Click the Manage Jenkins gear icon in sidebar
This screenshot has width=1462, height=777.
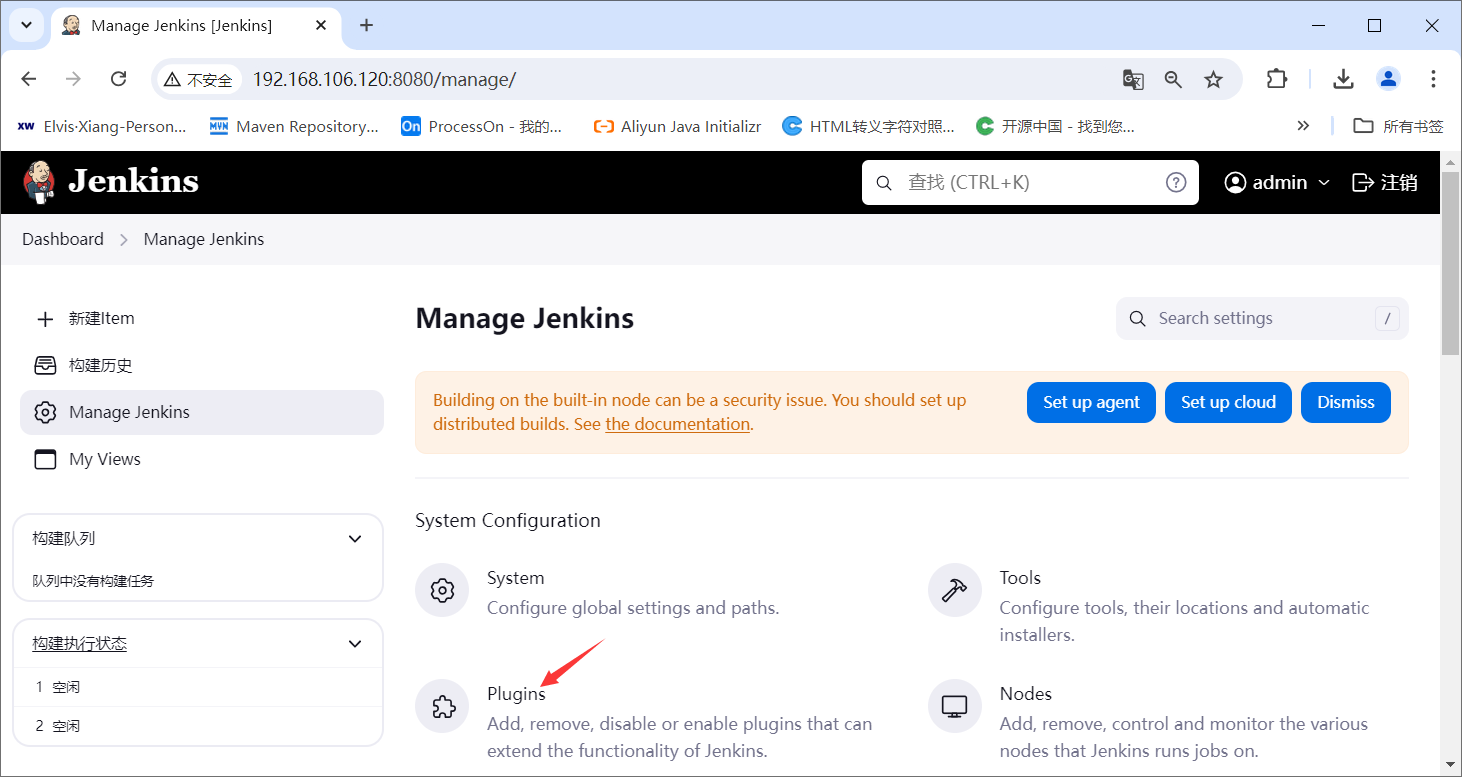[45, 412]
